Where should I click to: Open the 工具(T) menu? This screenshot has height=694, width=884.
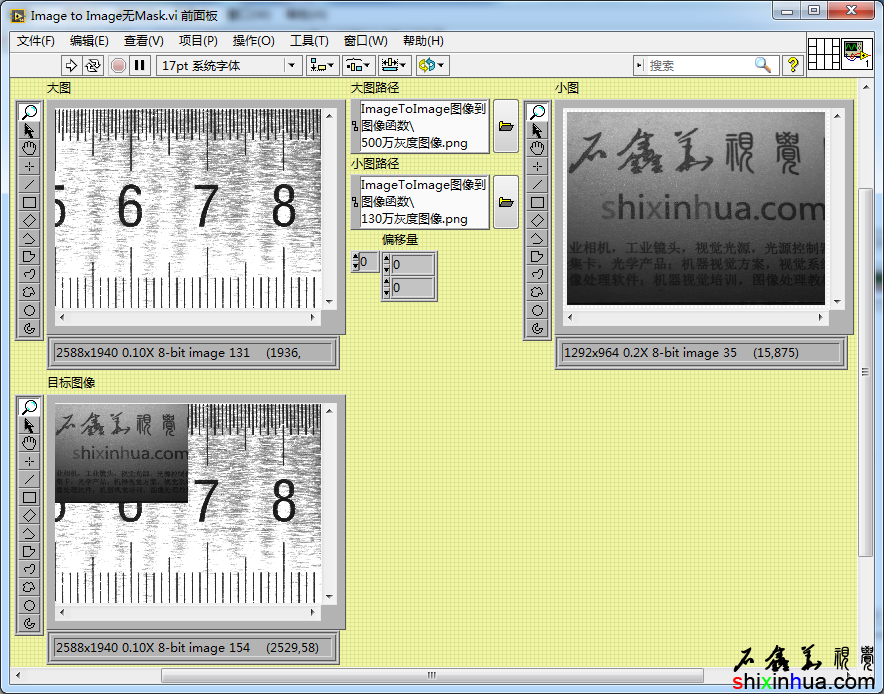(309, 41)
